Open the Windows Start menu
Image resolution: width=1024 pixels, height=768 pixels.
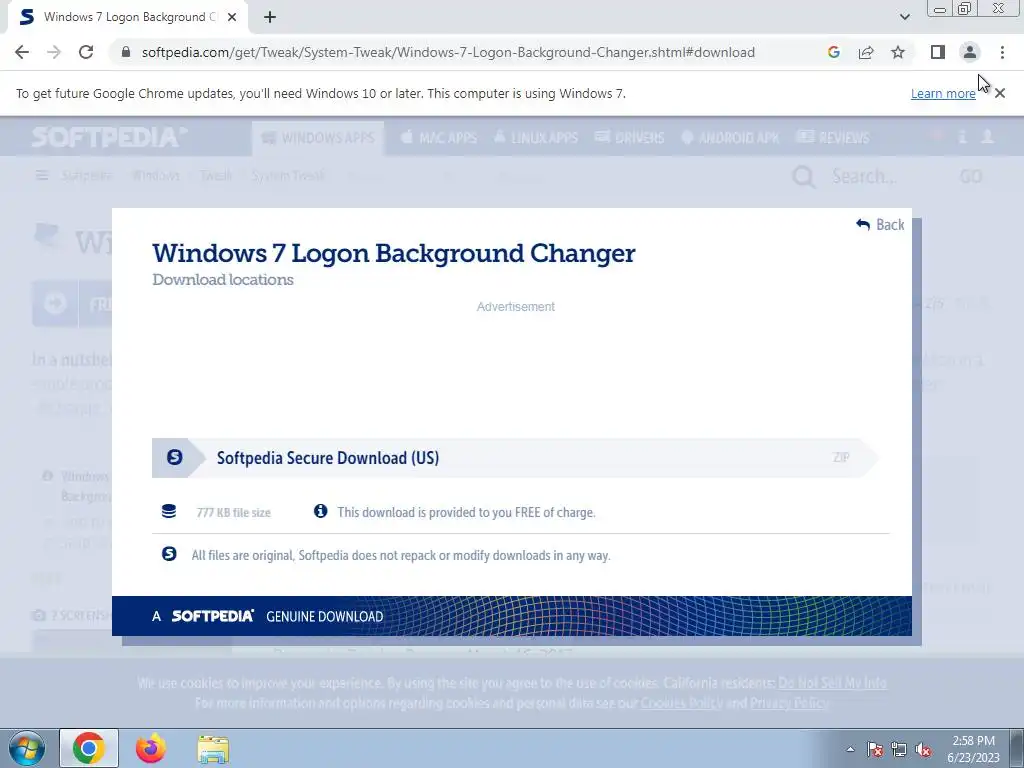26,748
